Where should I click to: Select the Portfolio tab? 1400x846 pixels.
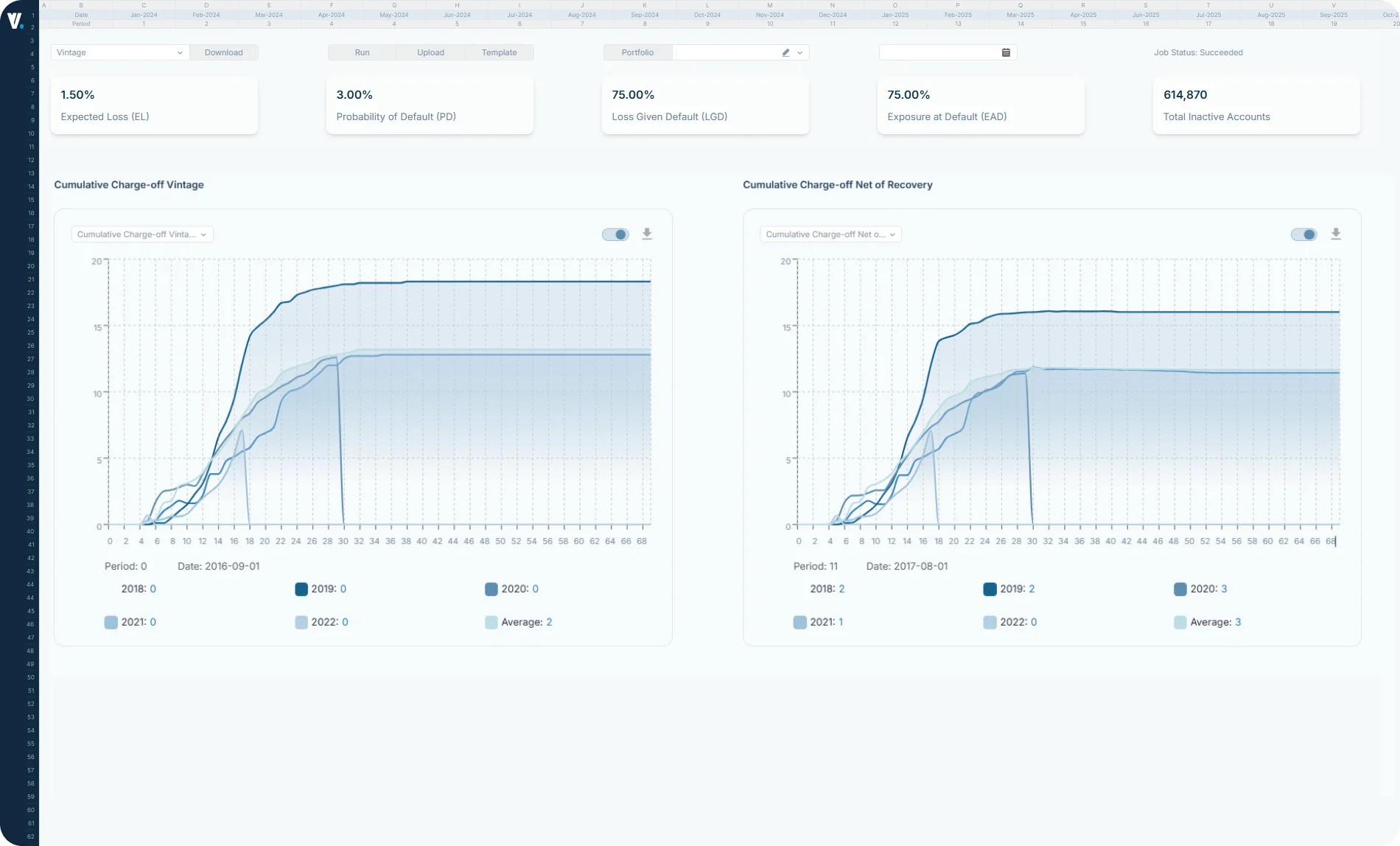(637, 52)
